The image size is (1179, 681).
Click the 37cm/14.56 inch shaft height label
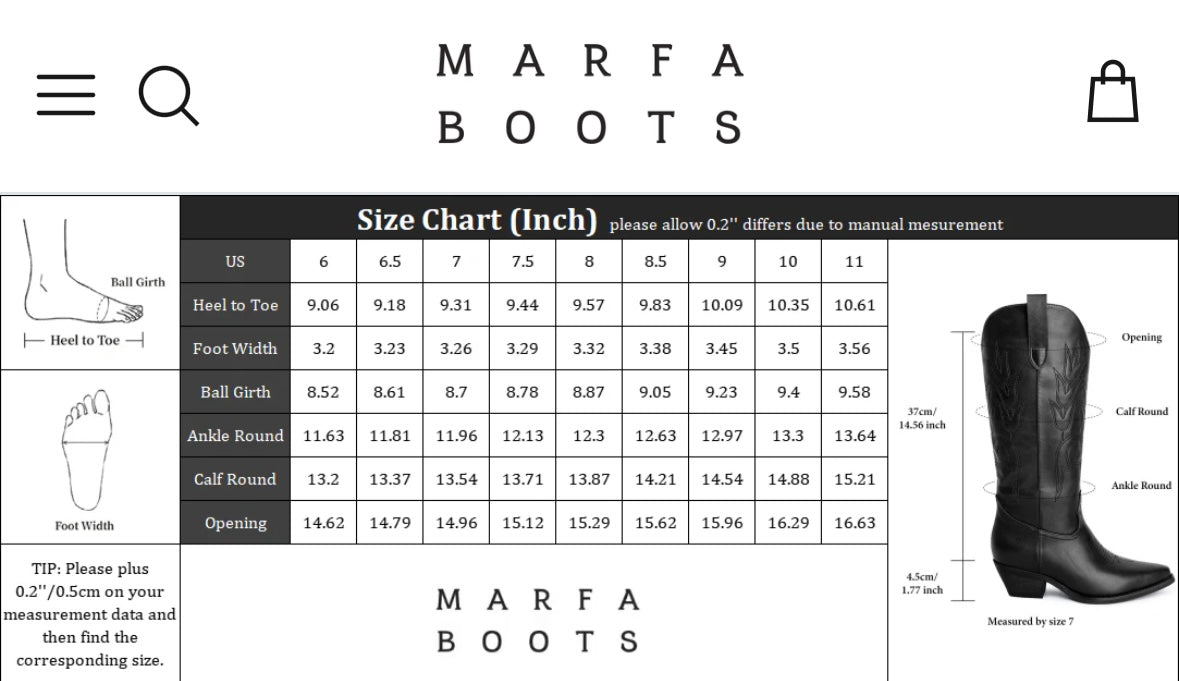[922, 418]
